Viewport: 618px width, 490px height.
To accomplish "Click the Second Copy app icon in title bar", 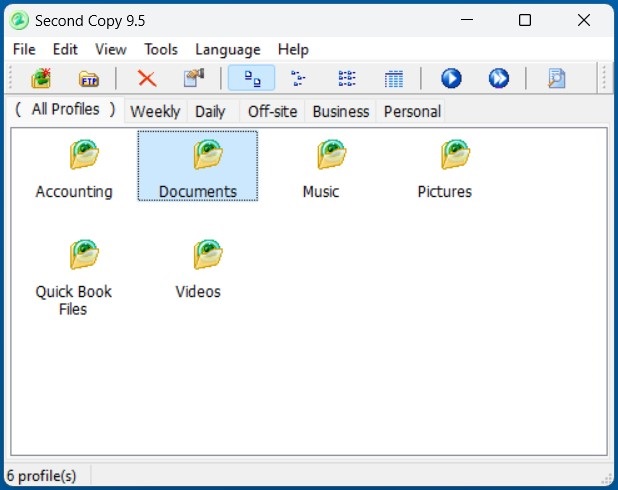I will 19,20.
